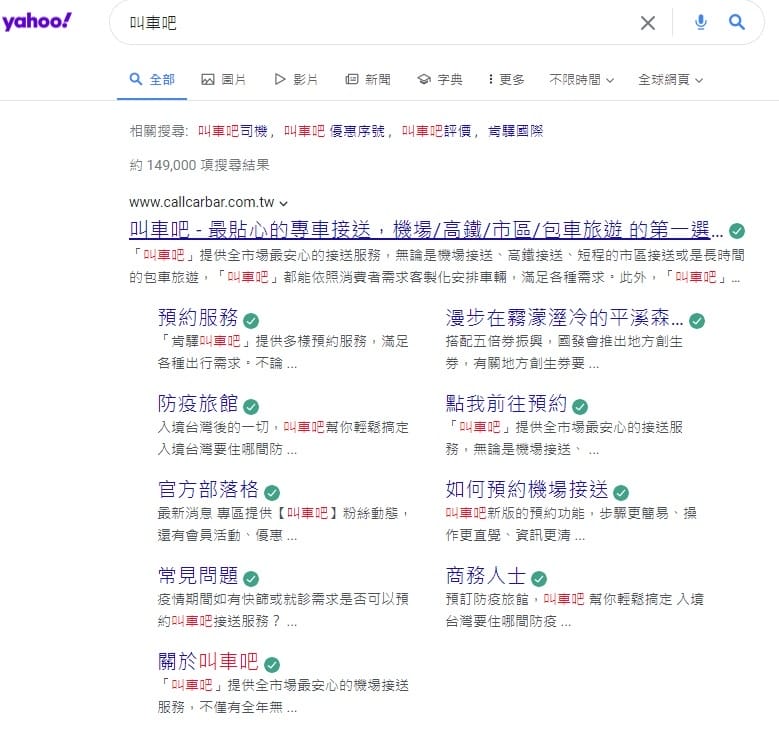The image size is (779, 750).
Task: Open the 常見問題 sitelink
Action: click(198, 575)
